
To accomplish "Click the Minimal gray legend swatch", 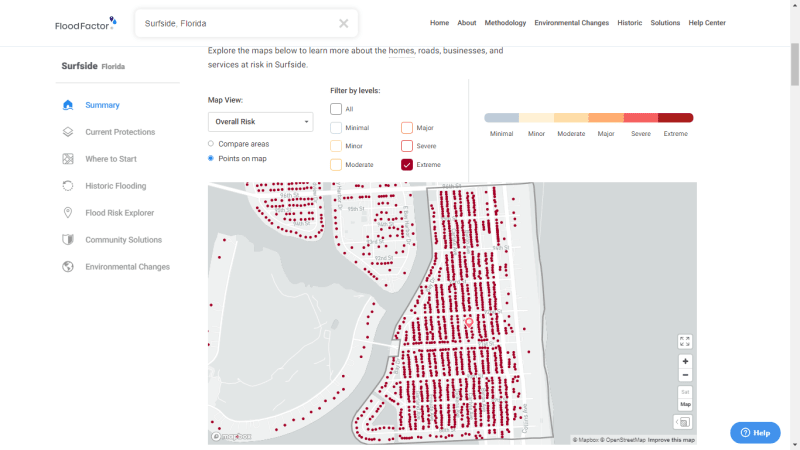I will pyautogui.click(x=502, y=118).
